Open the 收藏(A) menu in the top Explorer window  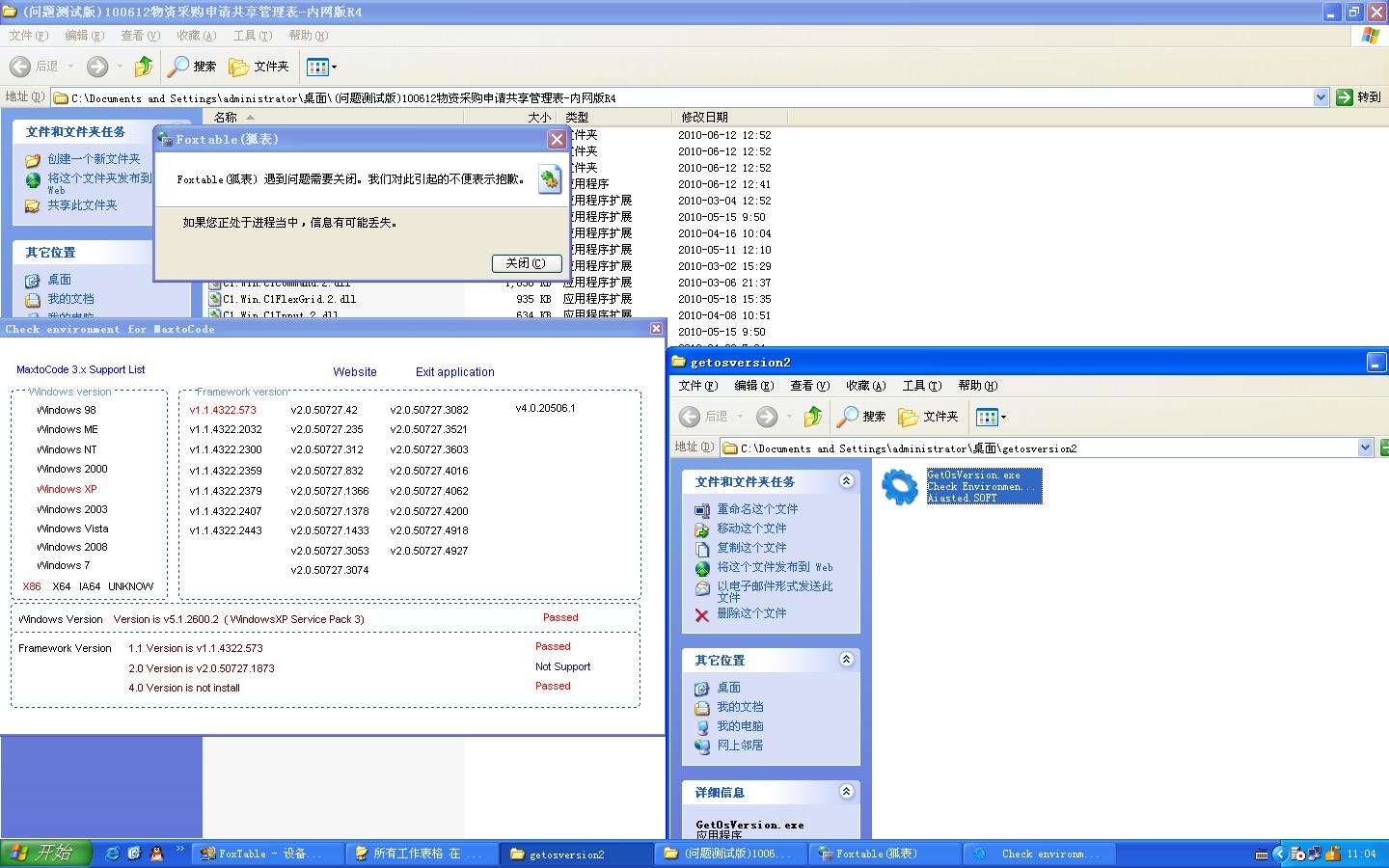pos(197,36)
